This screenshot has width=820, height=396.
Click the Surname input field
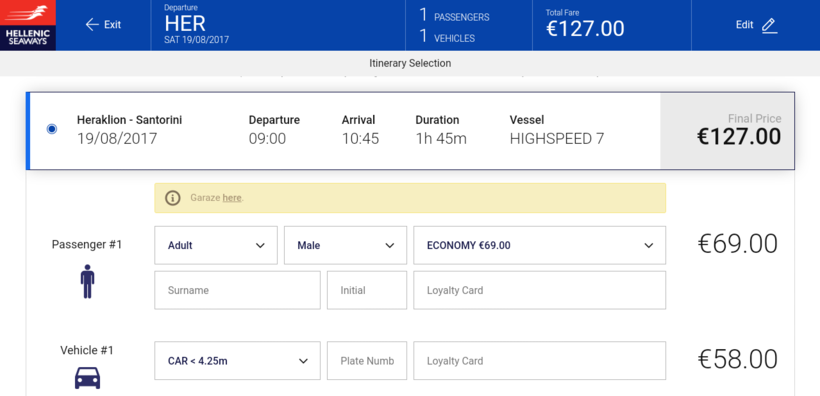237,290
